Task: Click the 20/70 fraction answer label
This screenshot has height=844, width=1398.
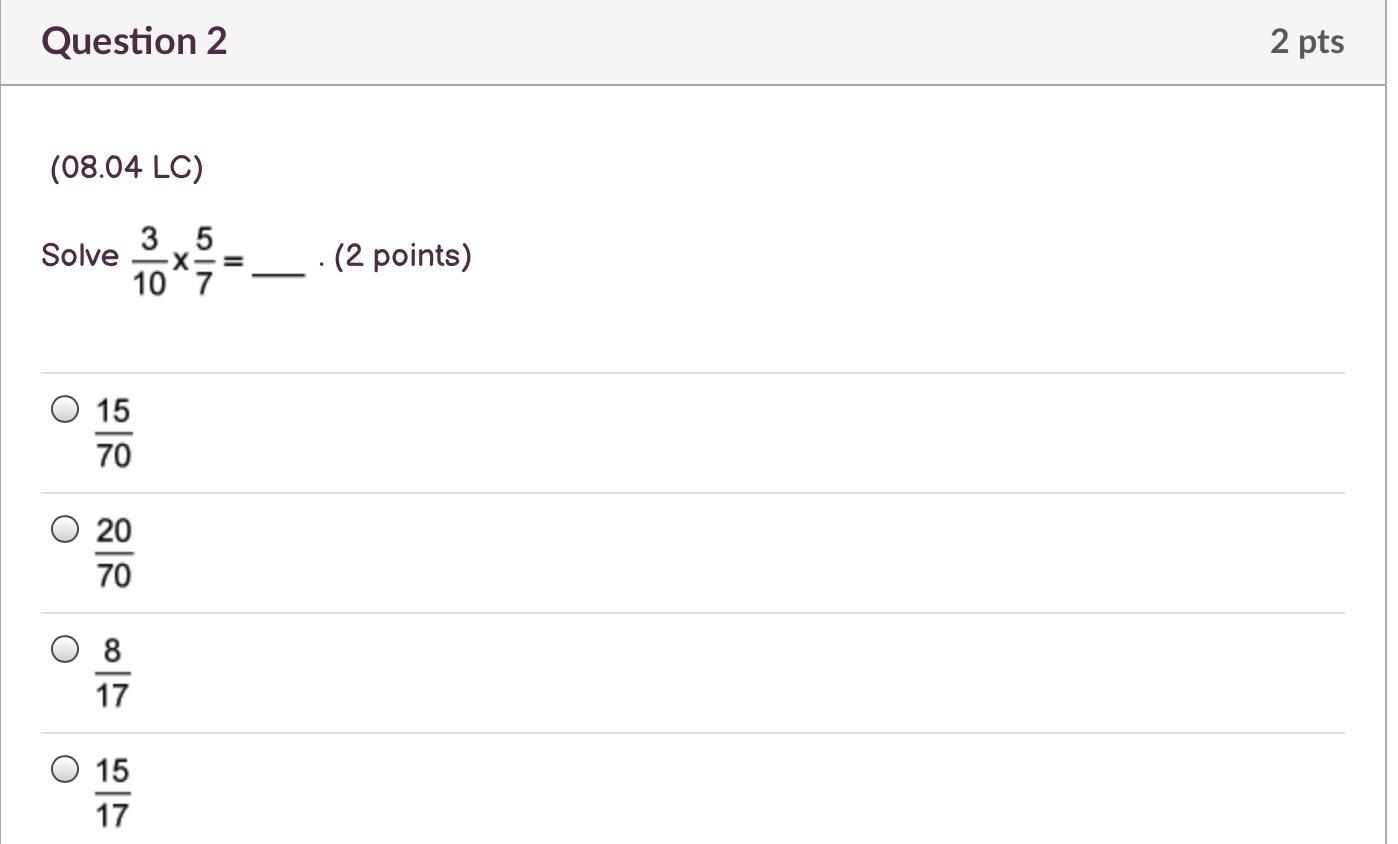Action: tap(114, 553)
